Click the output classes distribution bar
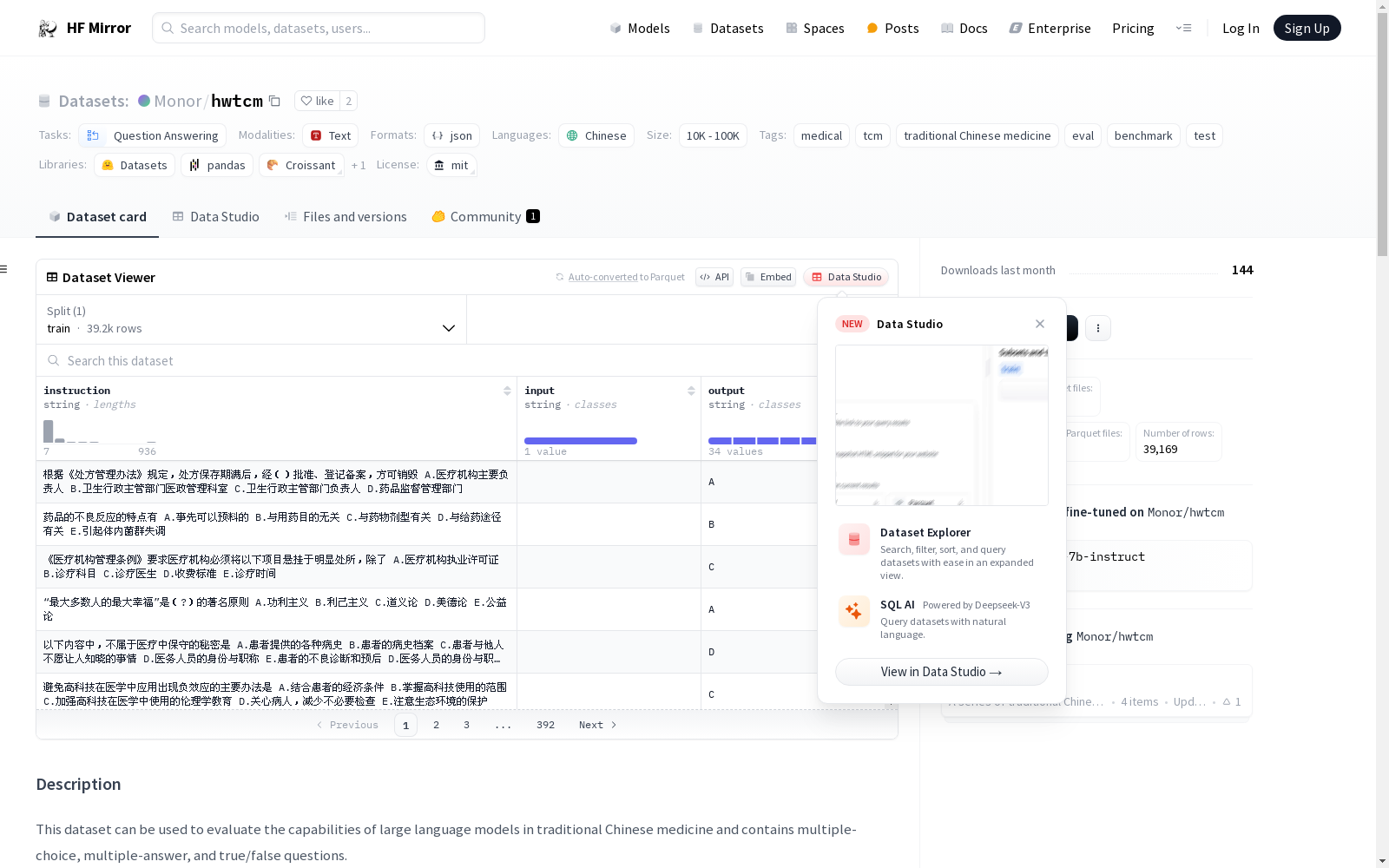Viewport: 1389px width, 868px height. point(762,441)
